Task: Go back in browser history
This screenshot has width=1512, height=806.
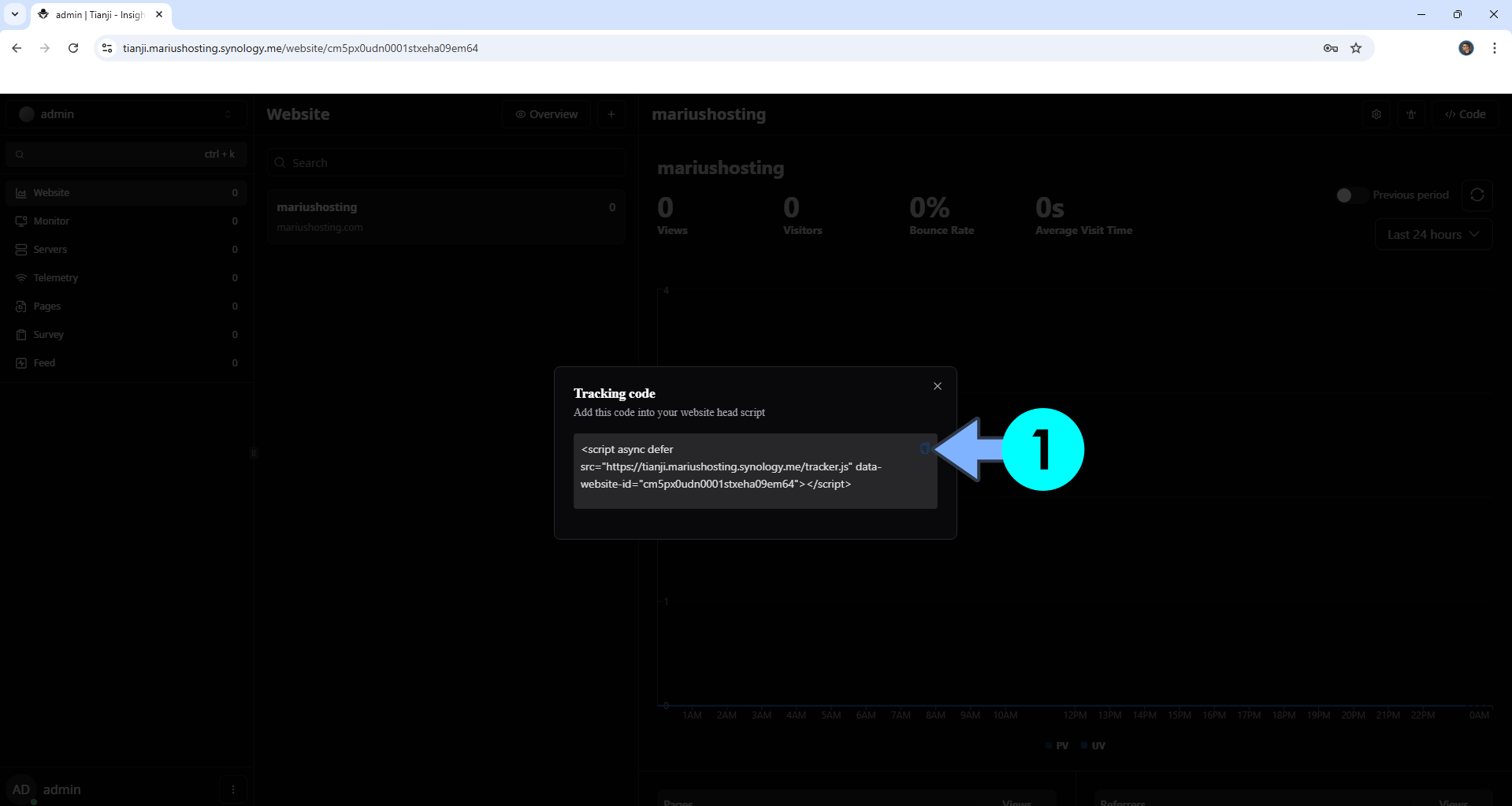Action: [17, 48]
